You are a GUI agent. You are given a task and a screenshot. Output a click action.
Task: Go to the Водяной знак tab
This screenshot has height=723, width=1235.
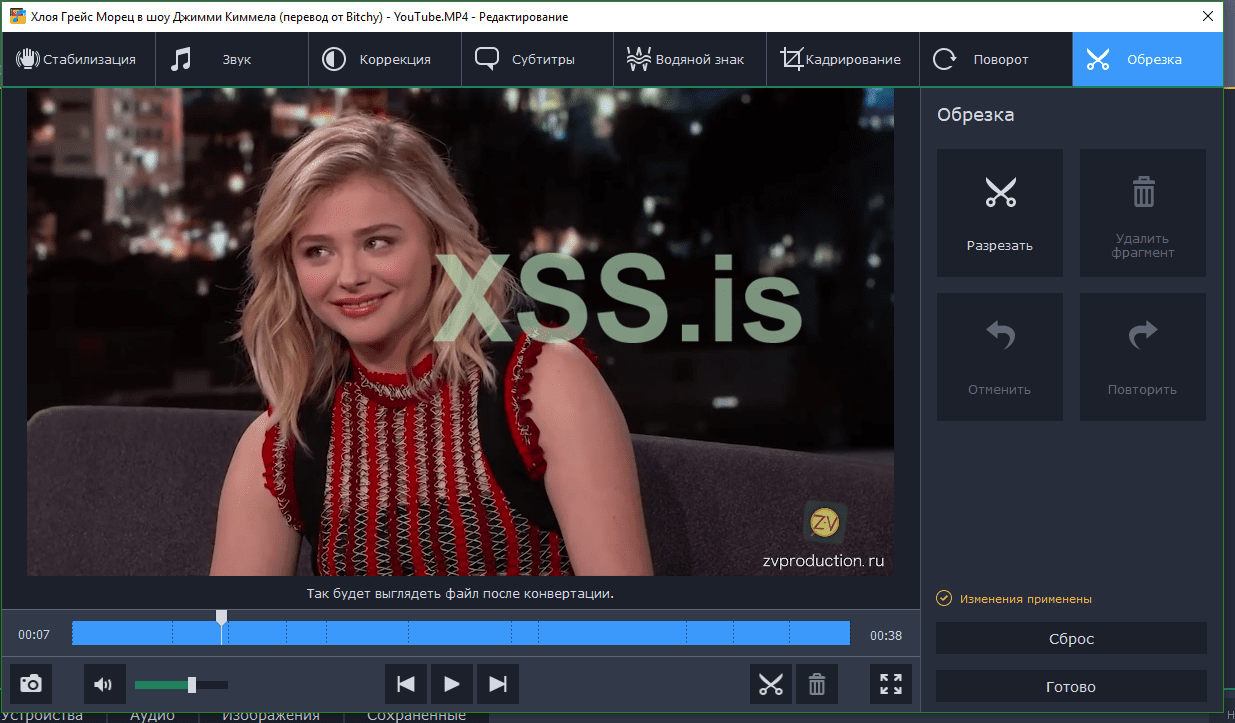pos(690,59)
